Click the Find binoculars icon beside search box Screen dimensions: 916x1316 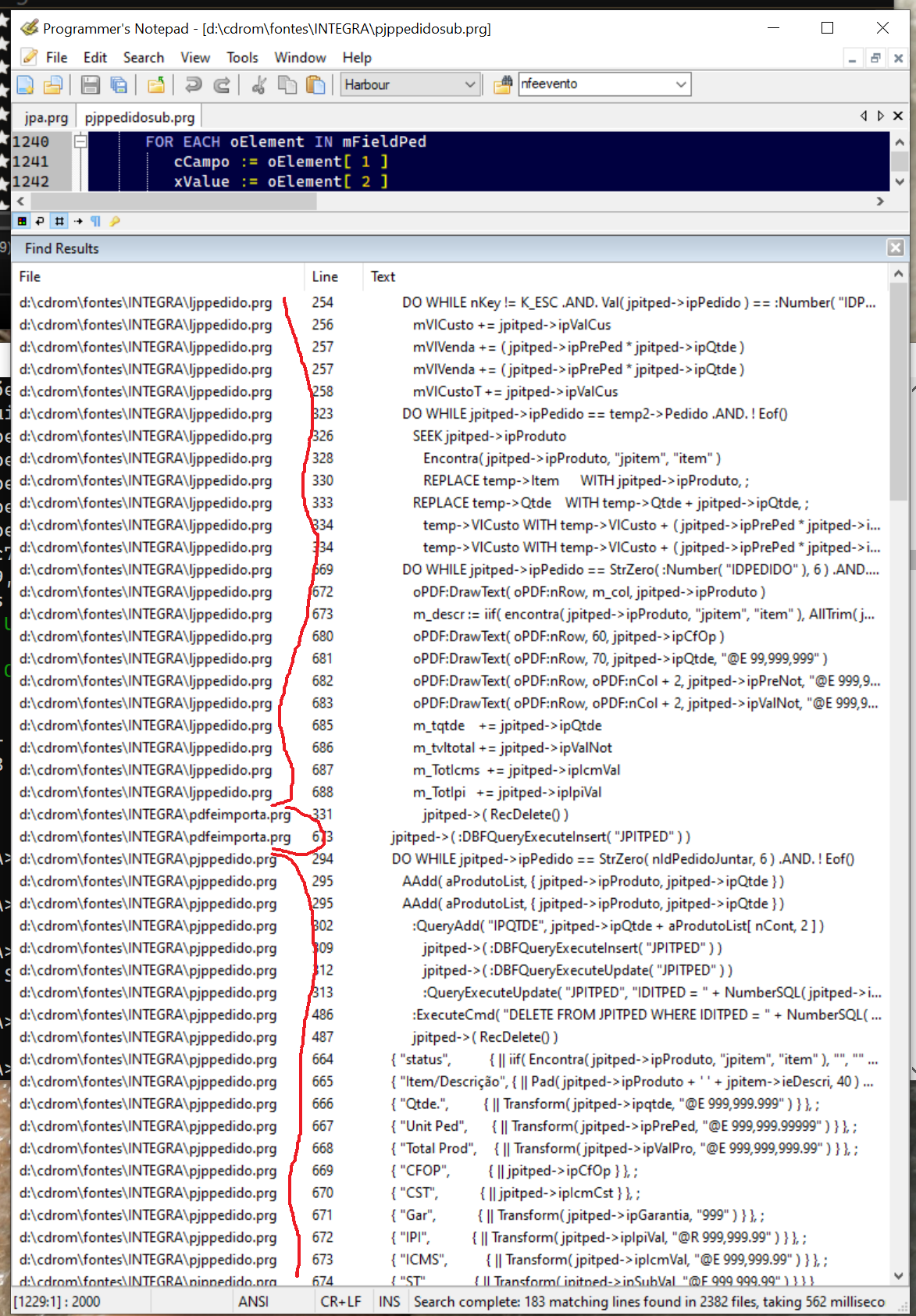click(x=503, y=84)
